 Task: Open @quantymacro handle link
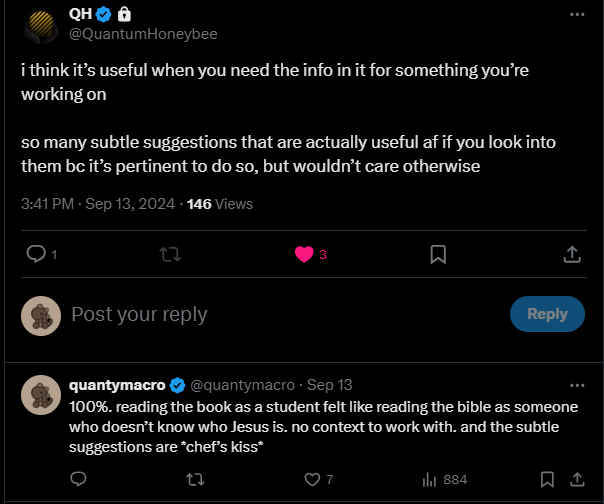(243, 385)
